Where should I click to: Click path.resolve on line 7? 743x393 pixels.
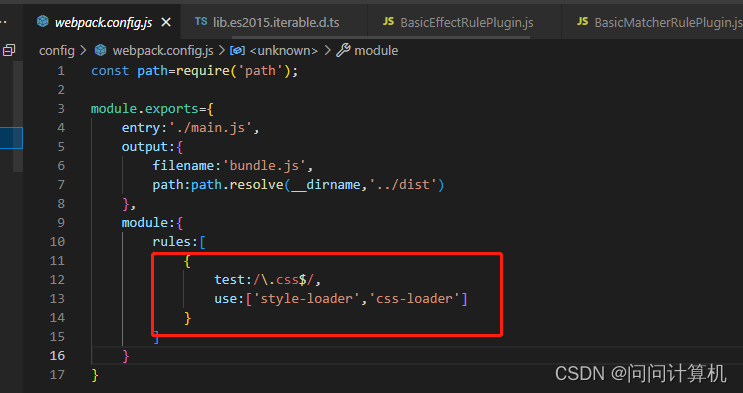tap(237, 184)
